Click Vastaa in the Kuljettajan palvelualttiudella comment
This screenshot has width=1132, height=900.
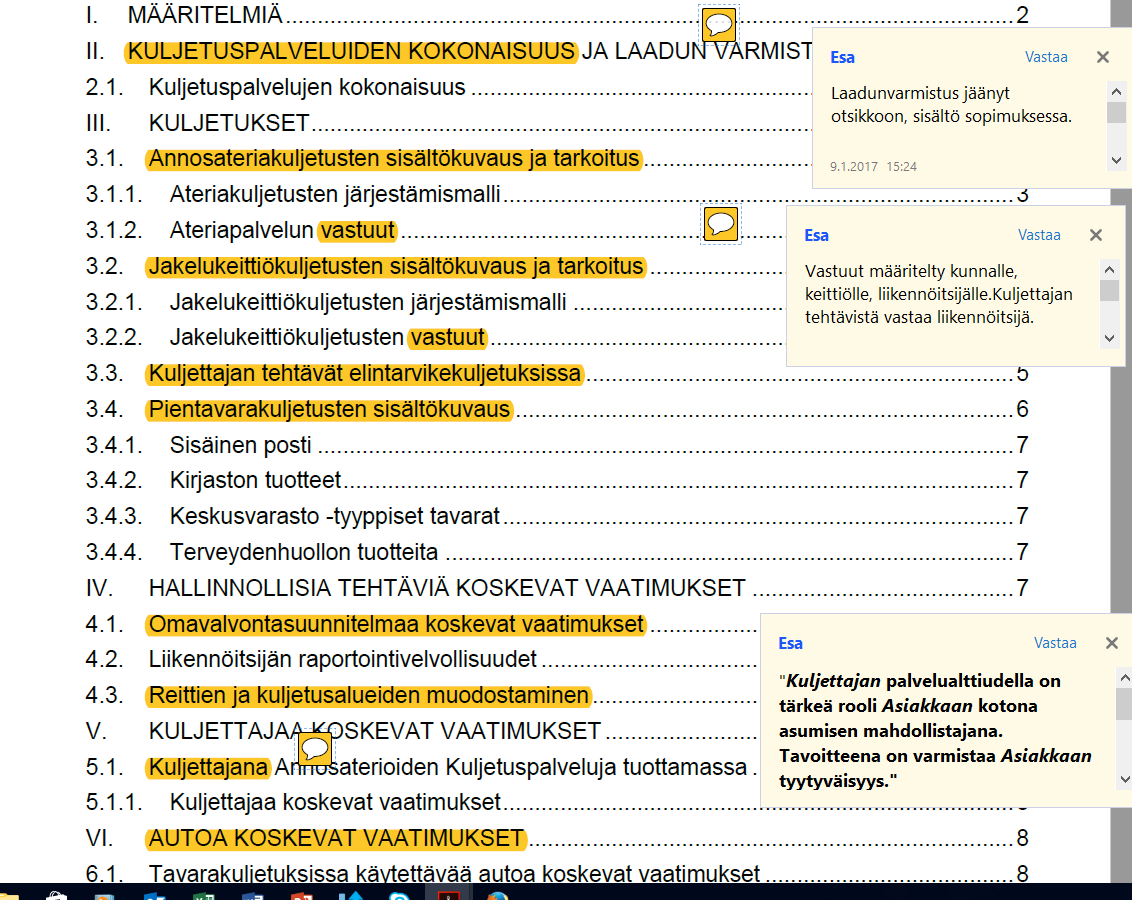click(1055, 643)
